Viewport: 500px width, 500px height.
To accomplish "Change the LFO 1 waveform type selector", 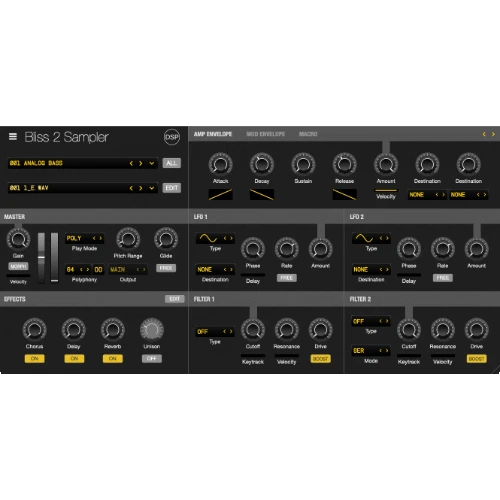I will tap(215, 238).
